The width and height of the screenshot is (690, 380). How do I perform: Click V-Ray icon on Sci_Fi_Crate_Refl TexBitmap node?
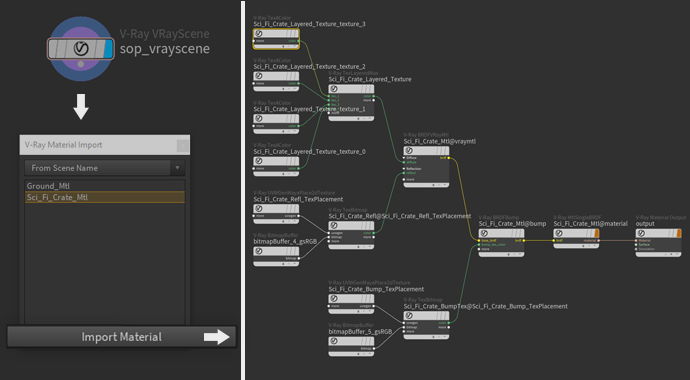pos(334,226)
